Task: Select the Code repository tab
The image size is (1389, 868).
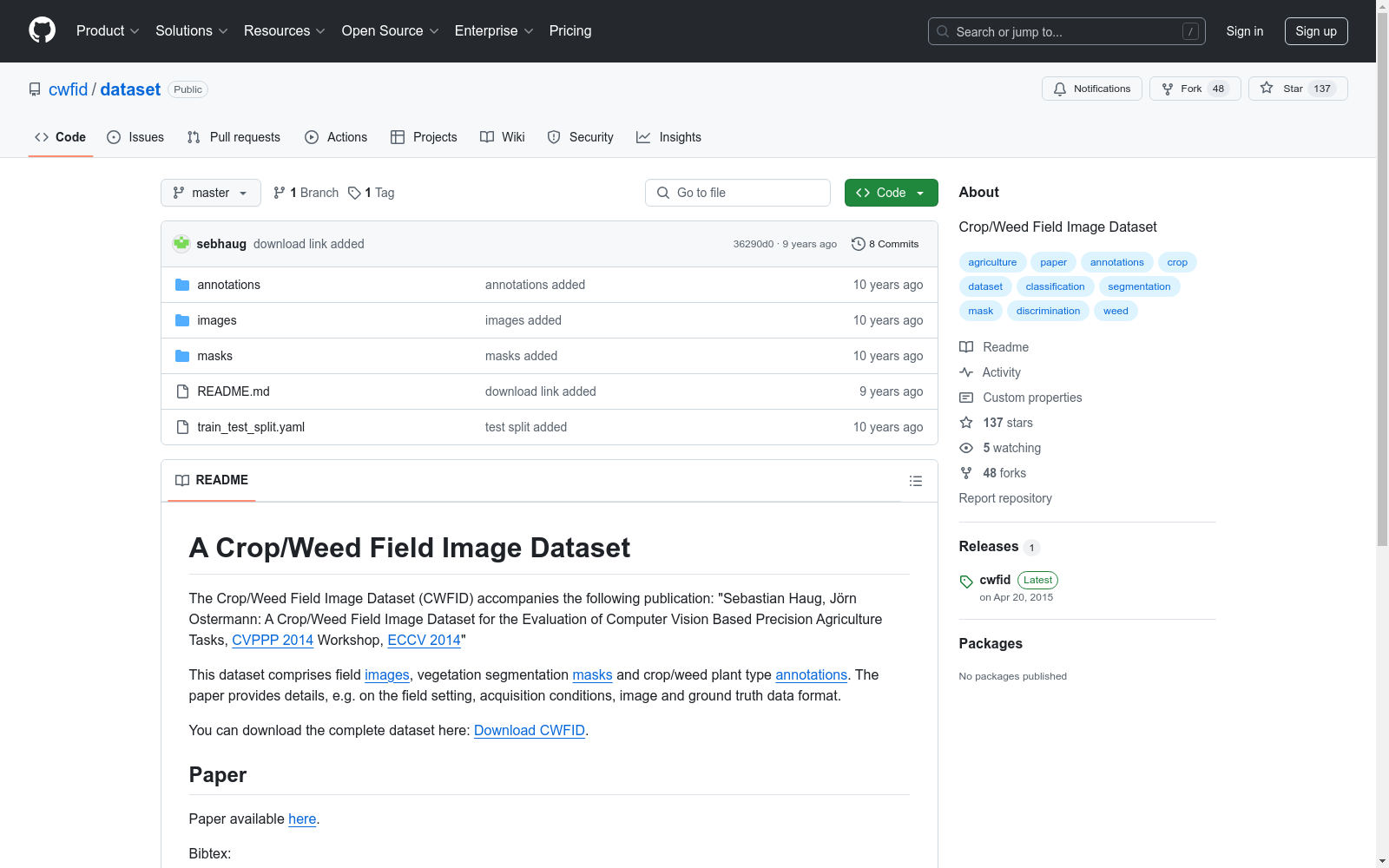Action: click(x=61, y=137)
